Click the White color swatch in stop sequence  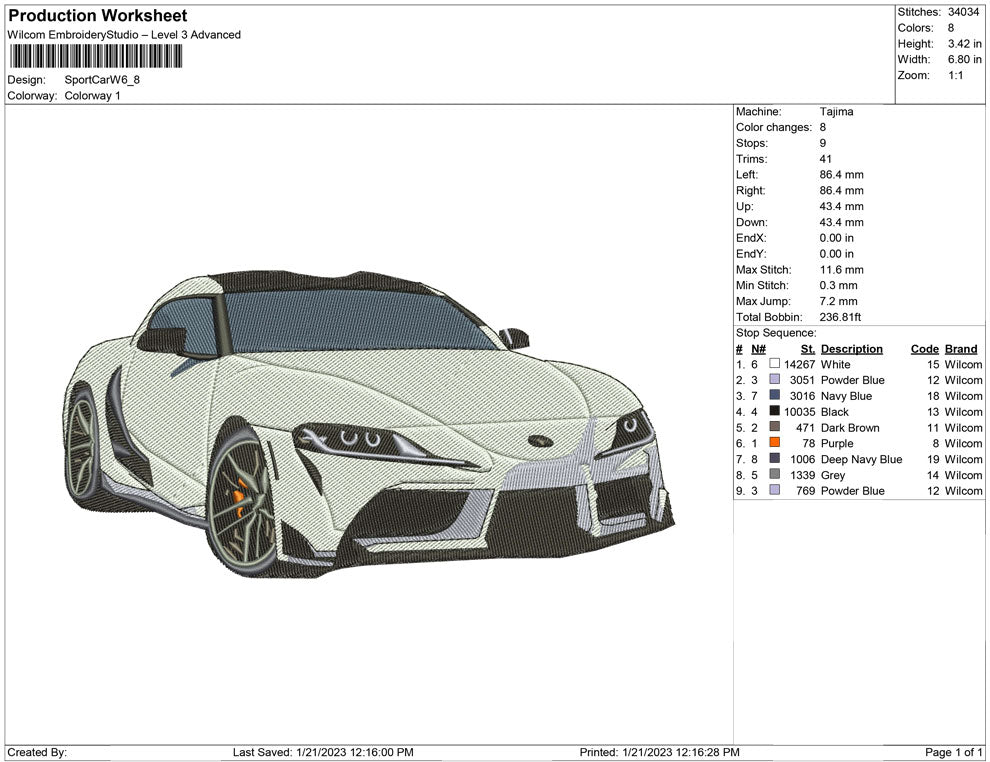click(775, 365)
